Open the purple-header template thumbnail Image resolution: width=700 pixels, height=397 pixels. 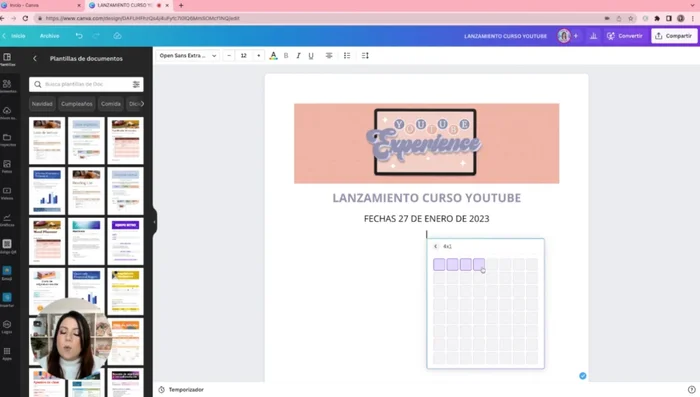click(x=125, y=242)
